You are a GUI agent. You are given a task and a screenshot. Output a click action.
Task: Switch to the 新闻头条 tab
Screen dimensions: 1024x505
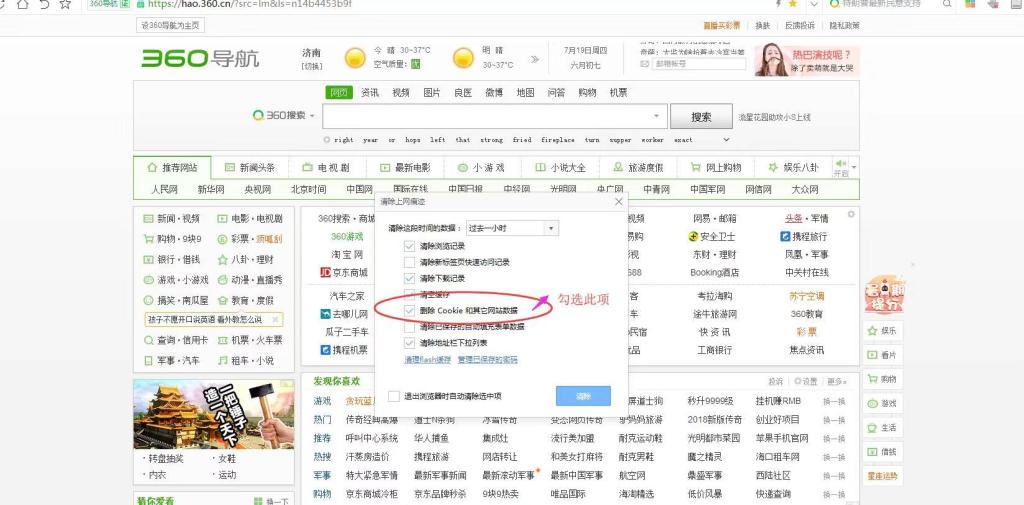(250, 168)
